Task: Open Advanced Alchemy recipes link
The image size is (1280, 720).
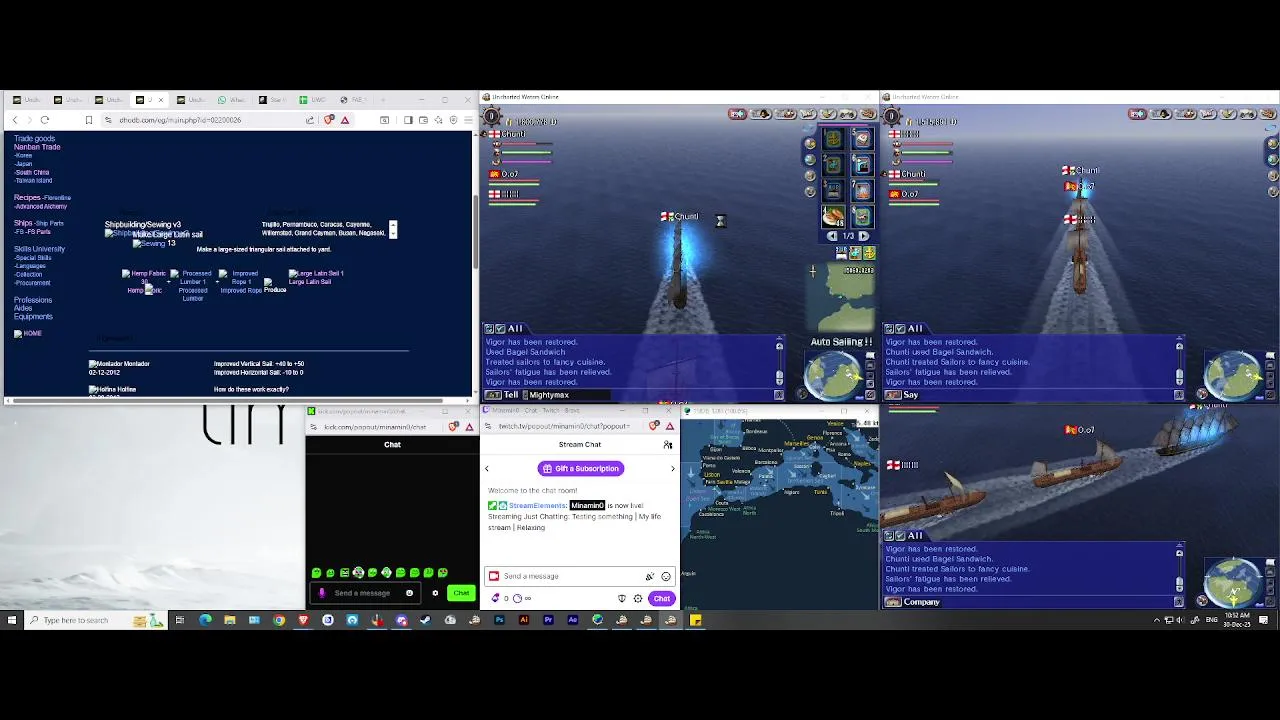Action: click(41, 206)
